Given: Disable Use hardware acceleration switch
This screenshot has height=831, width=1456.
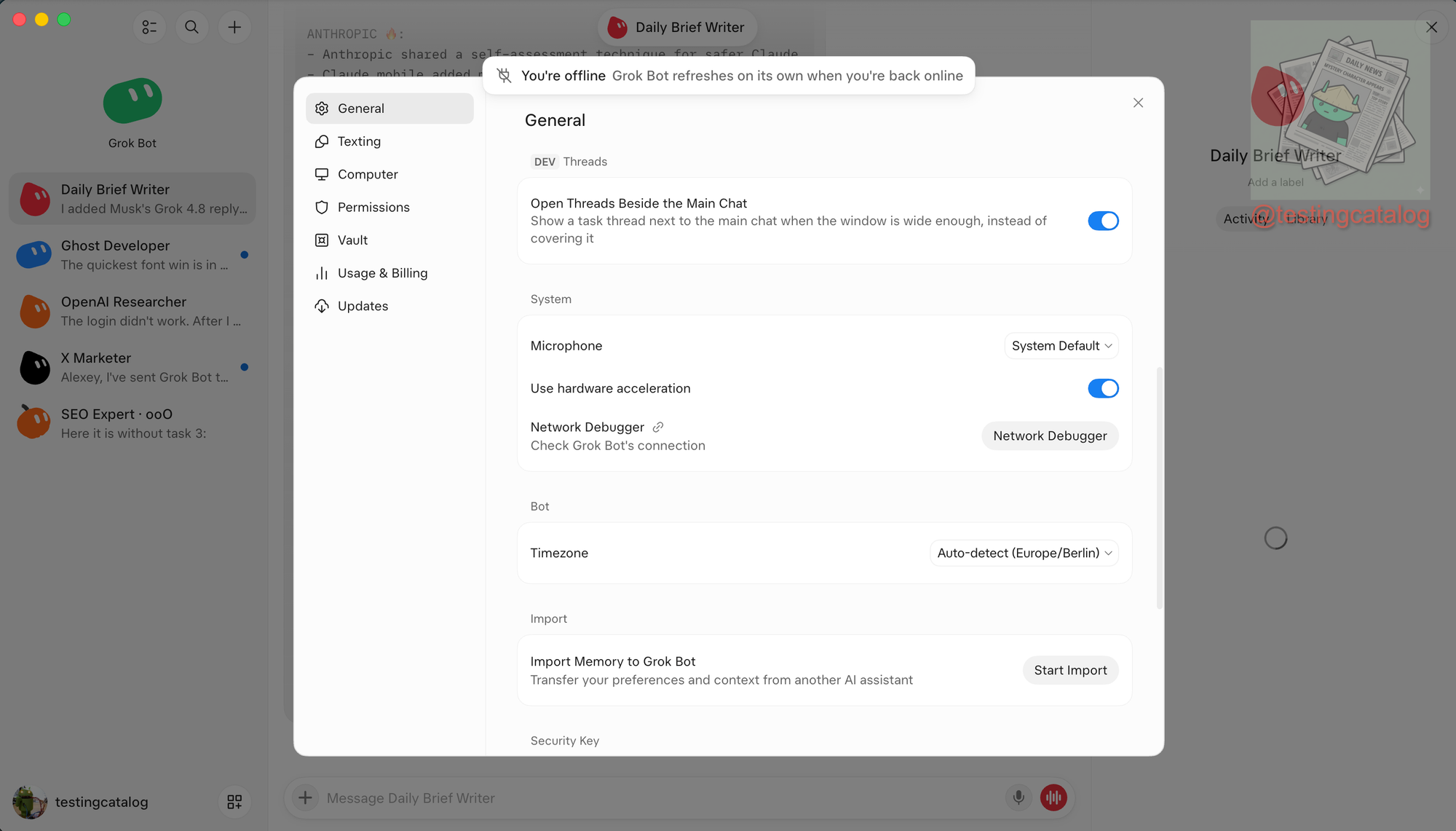Looking at the screenshot, I should [1103, 388].
